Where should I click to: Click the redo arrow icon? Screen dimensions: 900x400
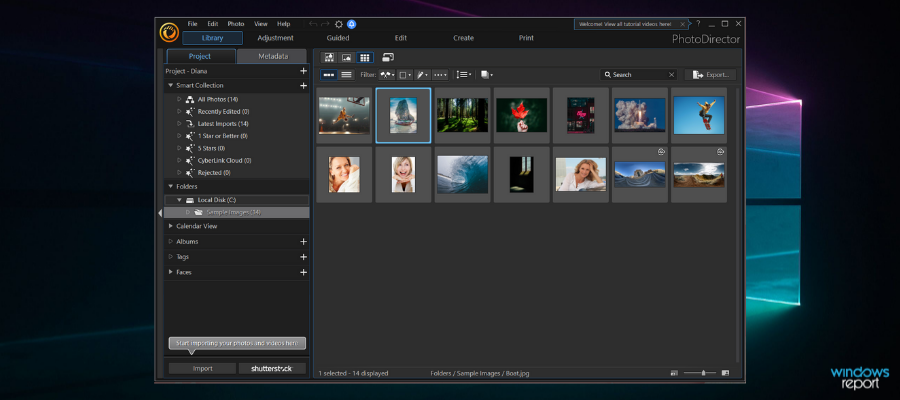click(325, 24)
